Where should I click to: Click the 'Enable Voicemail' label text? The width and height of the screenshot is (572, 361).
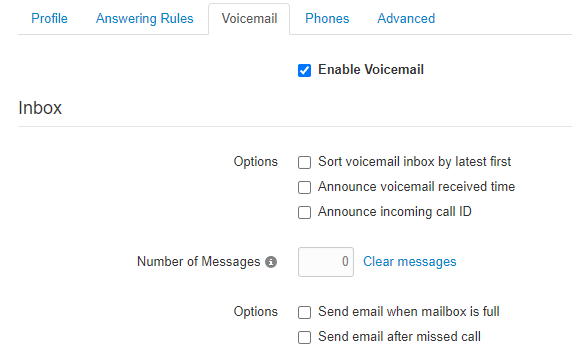(x=371, y=70)
